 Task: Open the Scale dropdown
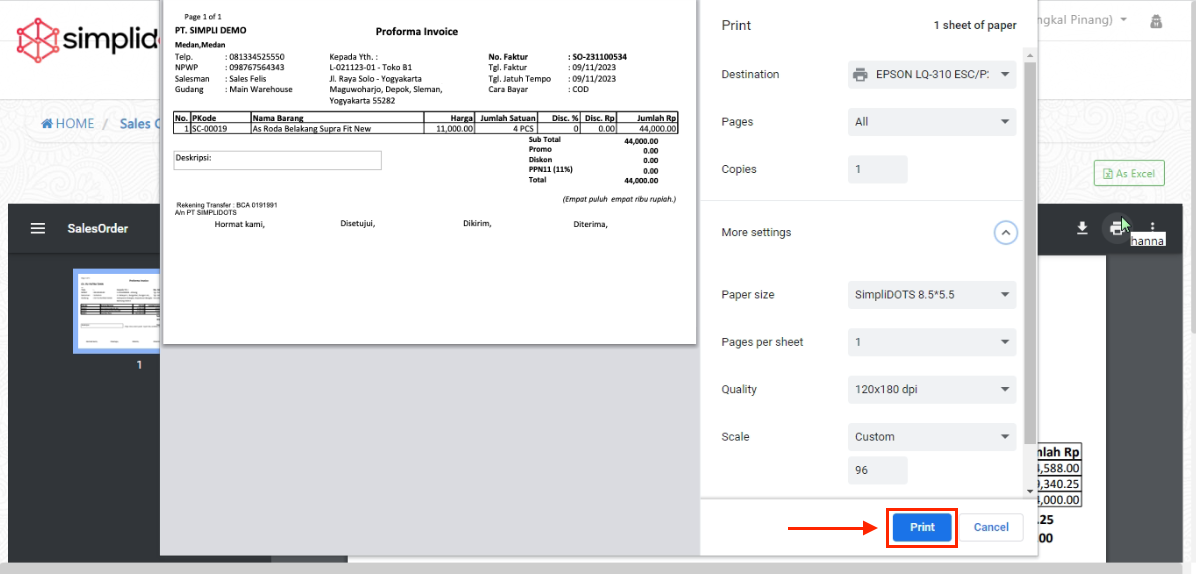click(x=931, y=437)
